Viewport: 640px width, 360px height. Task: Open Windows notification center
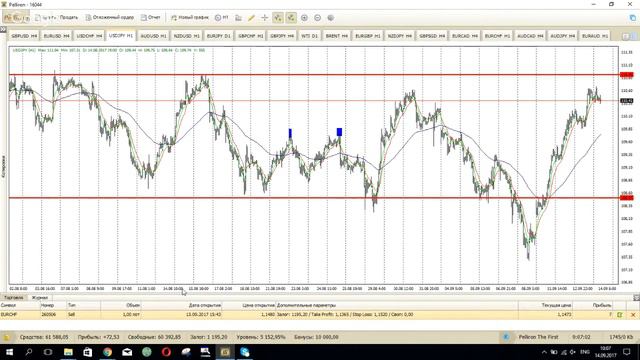627,352
